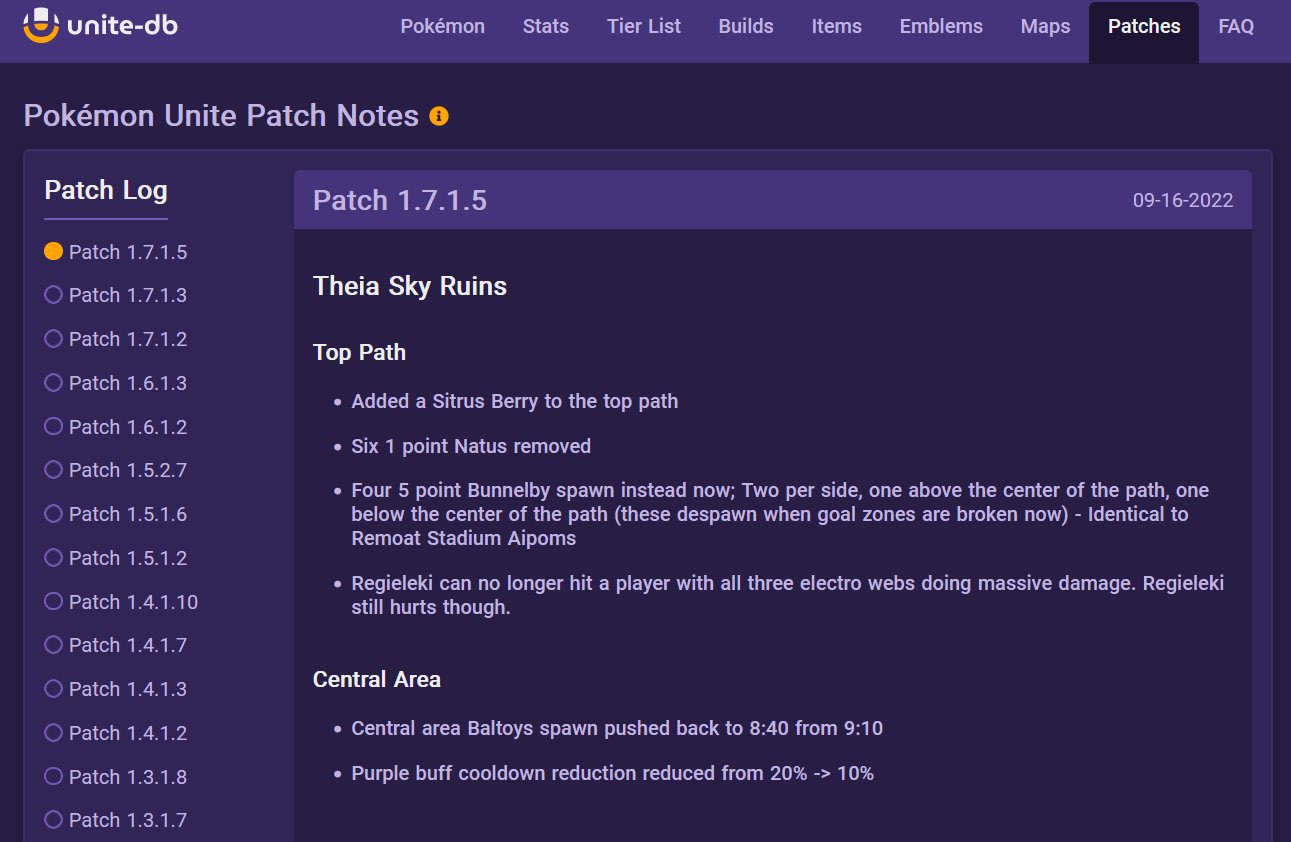Open the Tier List page
1291x842 pixels.
643,27
